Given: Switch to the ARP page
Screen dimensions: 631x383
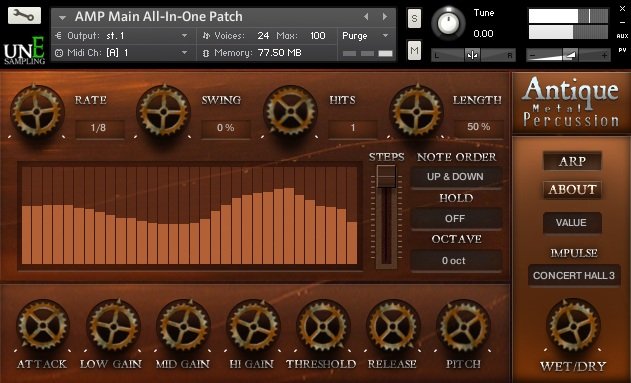Looking at the screenshot, I should tap(572, 161).
